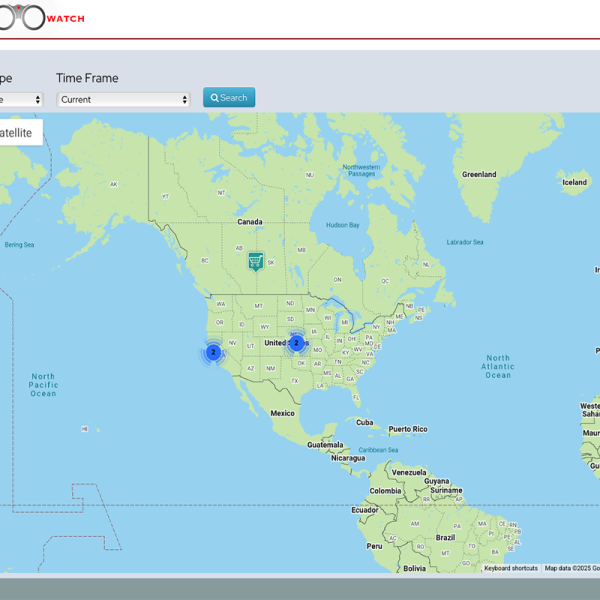Click the North Pacific Ocean label
The width and height of the screenshot is (600, 600).
point(43,385)
